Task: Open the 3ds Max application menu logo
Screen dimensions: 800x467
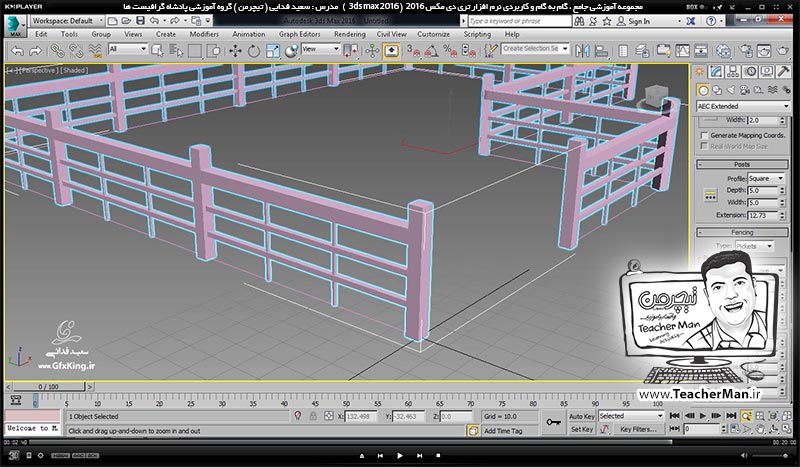Action: [15, 27]
